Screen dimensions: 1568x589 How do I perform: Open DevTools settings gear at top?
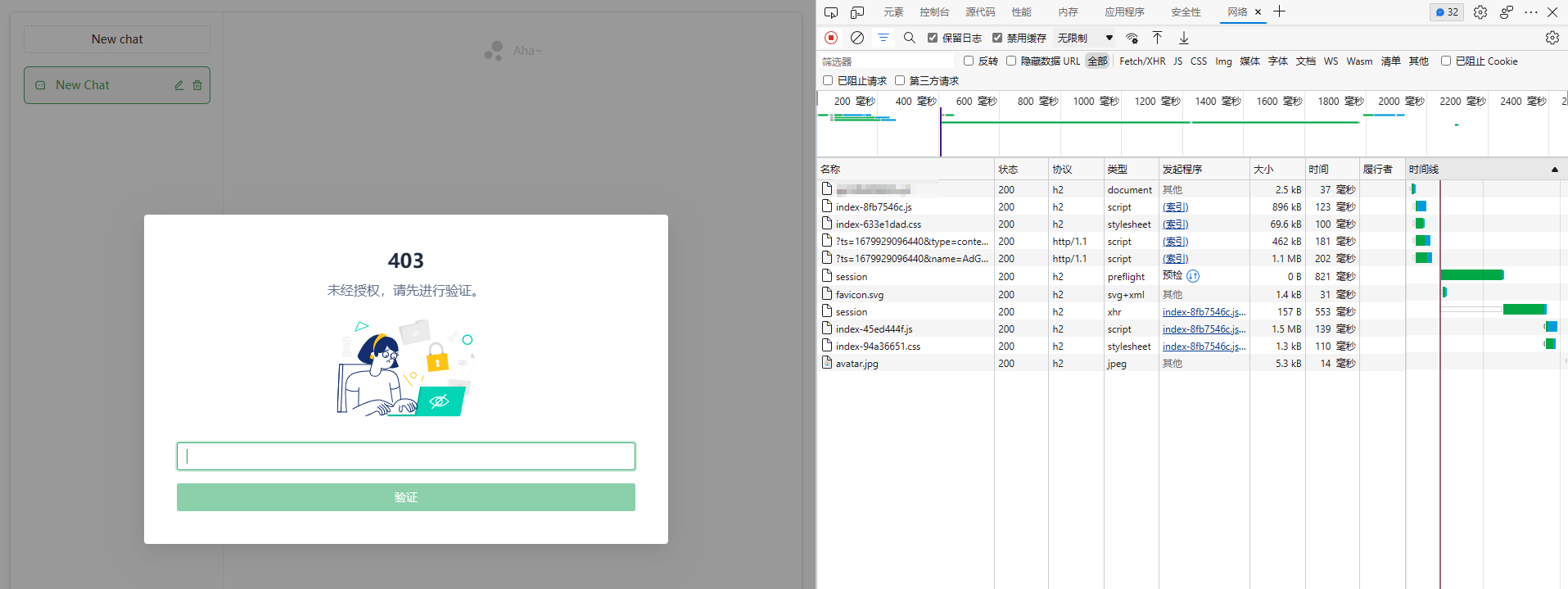pyautogui.click(x=1480, y=12)
